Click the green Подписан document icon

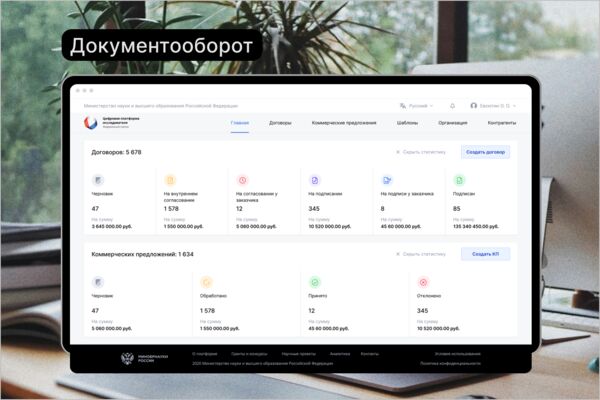[459, 180]
